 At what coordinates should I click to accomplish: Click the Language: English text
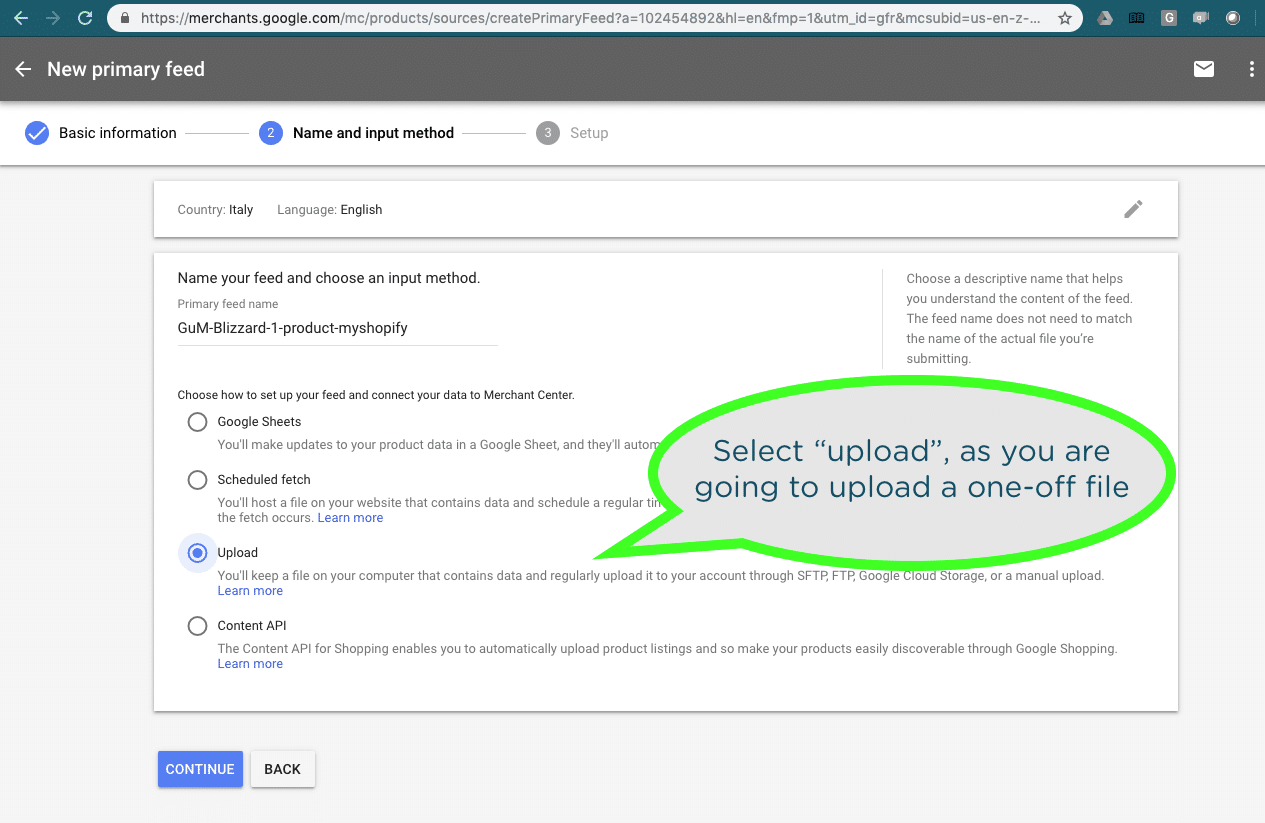click(330, 210)
